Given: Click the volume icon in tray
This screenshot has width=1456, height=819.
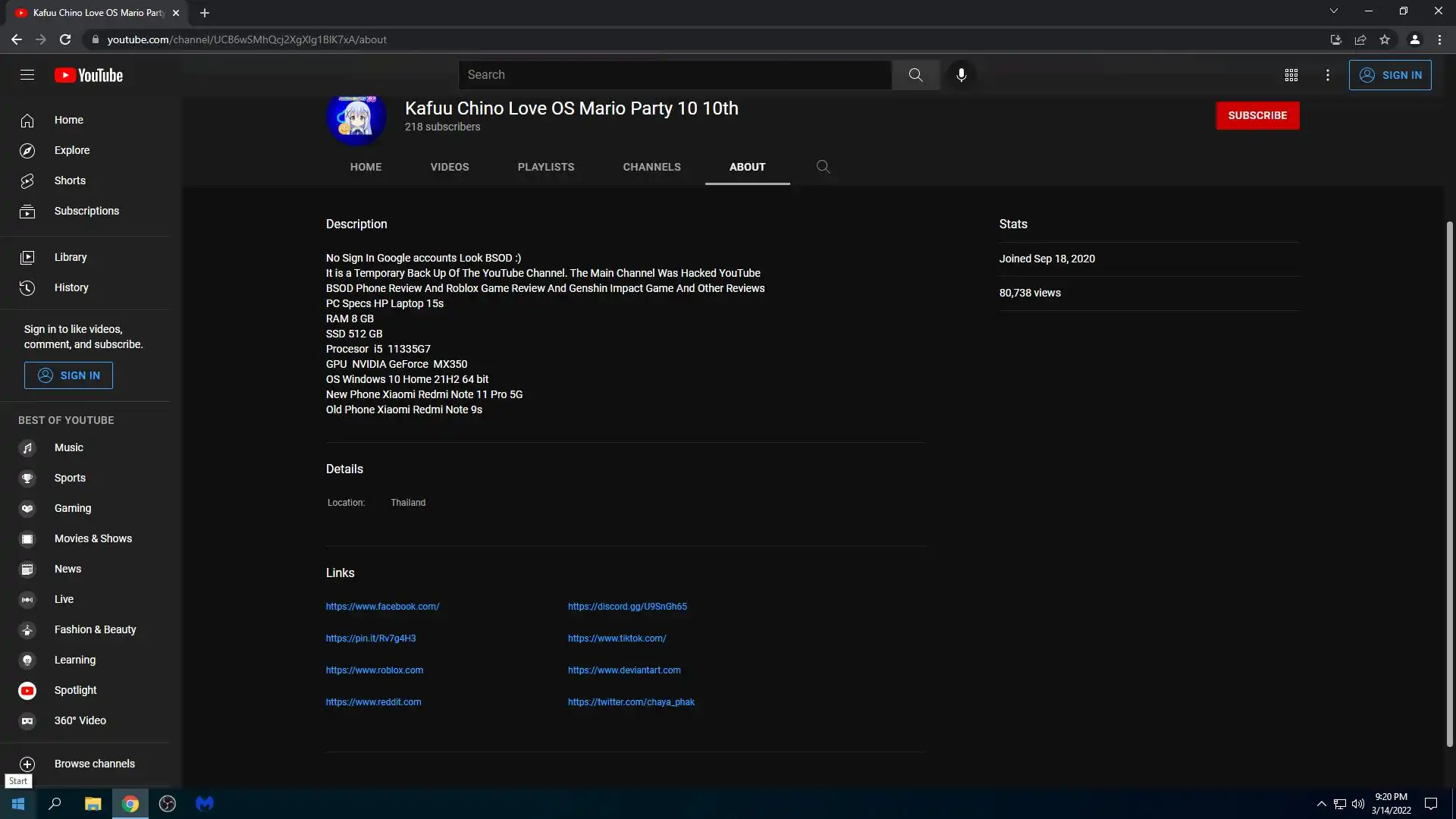Looking at the screenshot, I should [x=1357, y=804].
